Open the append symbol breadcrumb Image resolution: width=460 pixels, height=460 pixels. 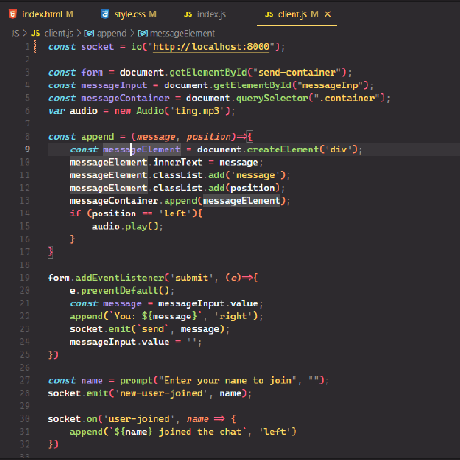(x=112, y=33)
